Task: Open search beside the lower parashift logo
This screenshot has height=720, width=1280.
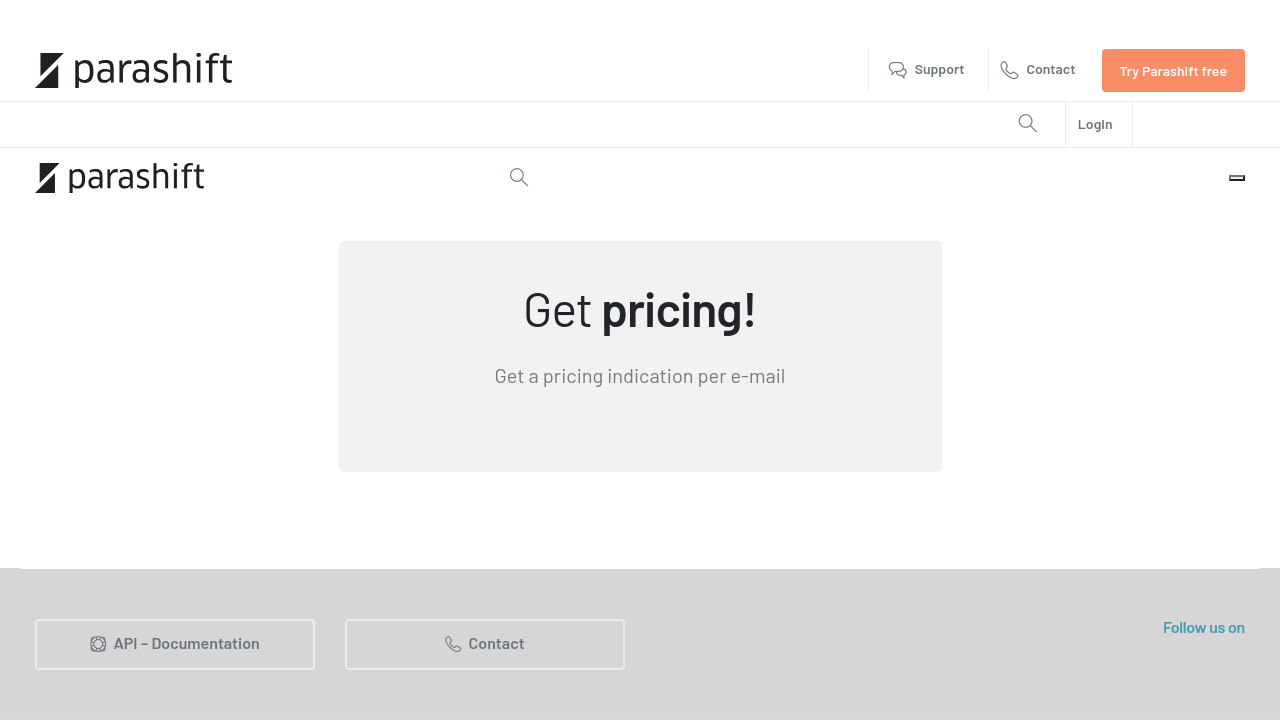Action: [x=519, y=178]
